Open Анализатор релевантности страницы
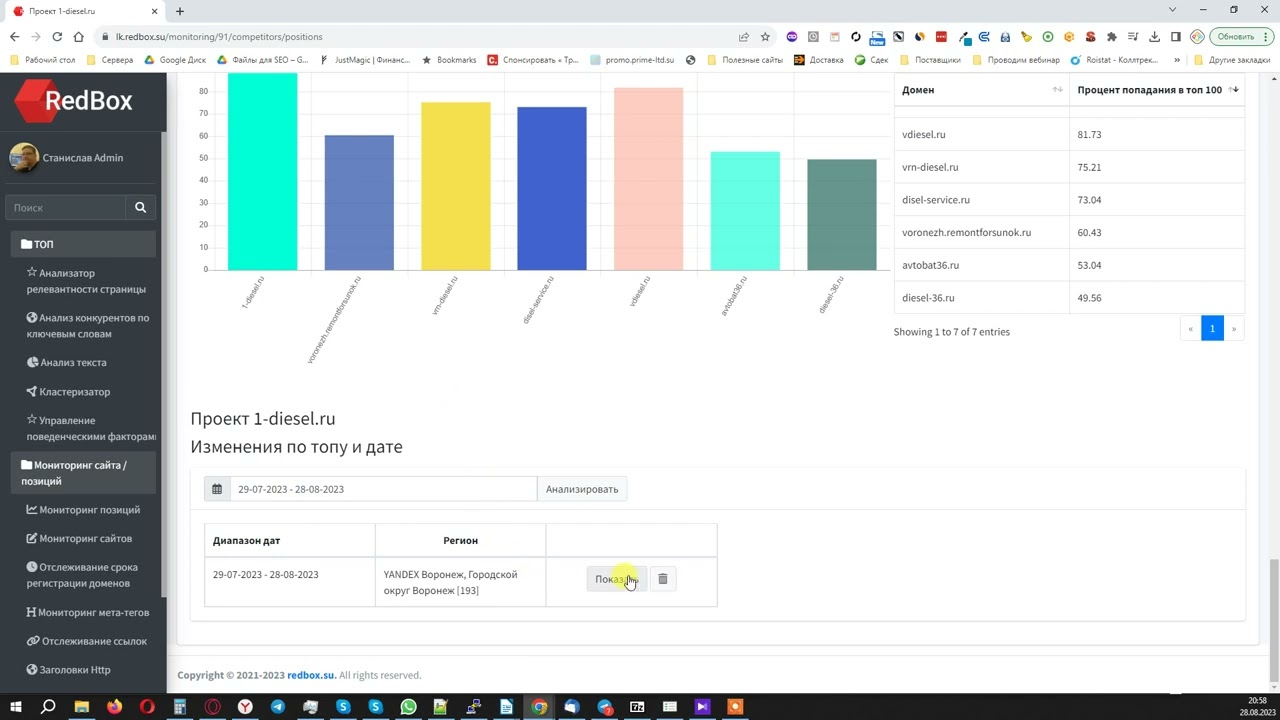1280x720 pixels. click(86, 281)
